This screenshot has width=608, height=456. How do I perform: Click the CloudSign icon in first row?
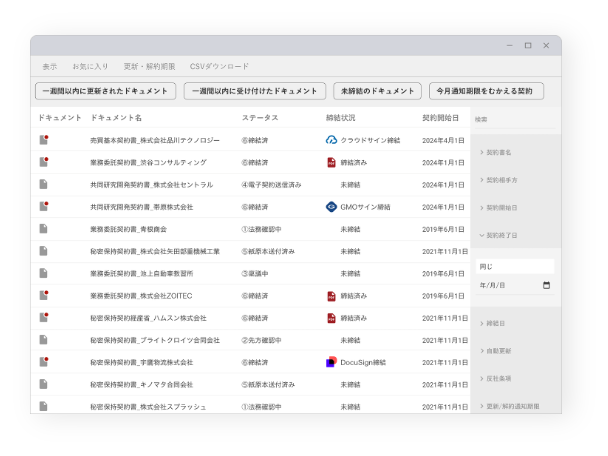[x=332, y=140]
